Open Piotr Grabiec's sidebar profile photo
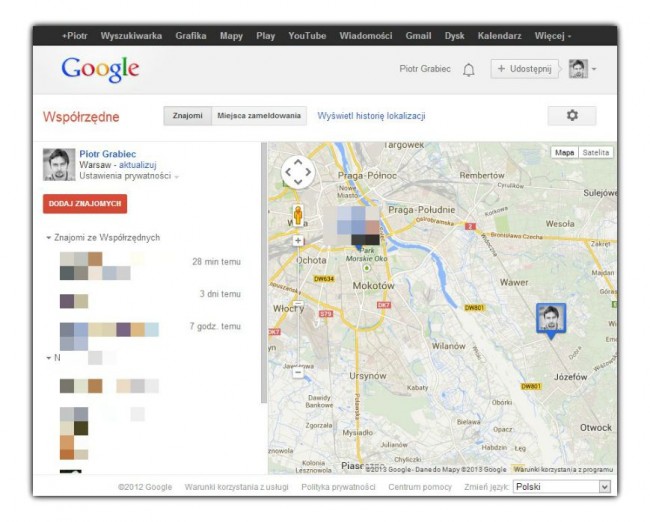This screenshot has height=522, width=650. [59, 165]
